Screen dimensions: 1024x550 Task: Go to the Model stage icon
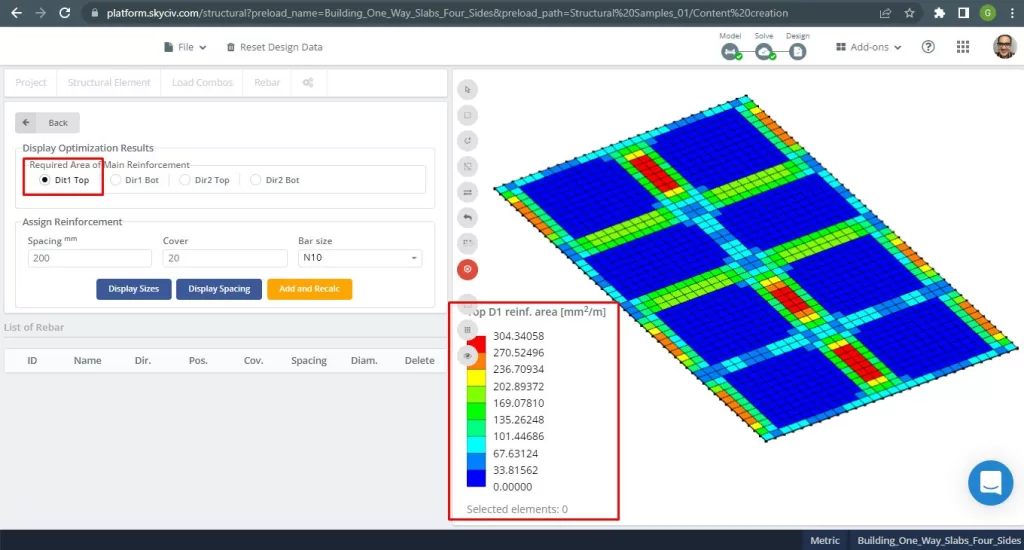point(730,52)
